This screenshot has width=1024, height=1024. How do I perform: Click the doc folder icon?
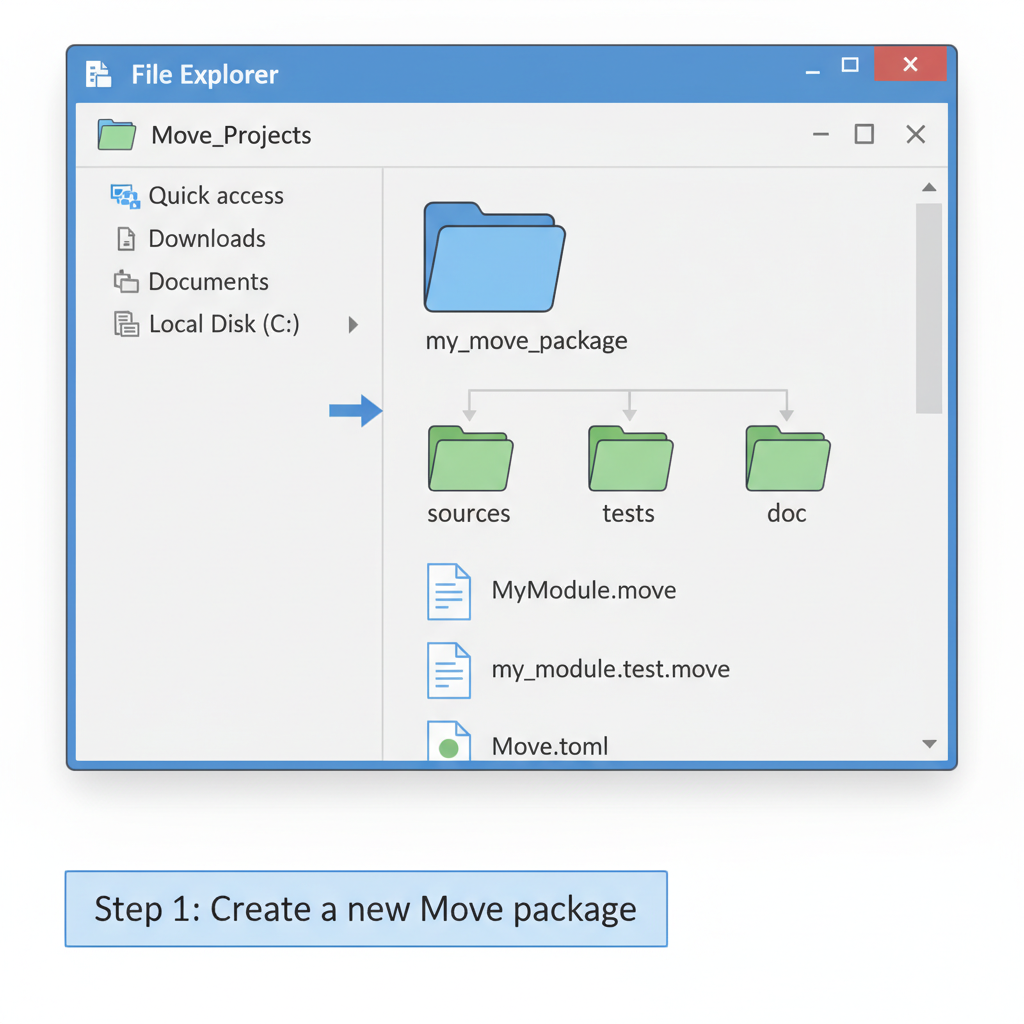[786, 459]
